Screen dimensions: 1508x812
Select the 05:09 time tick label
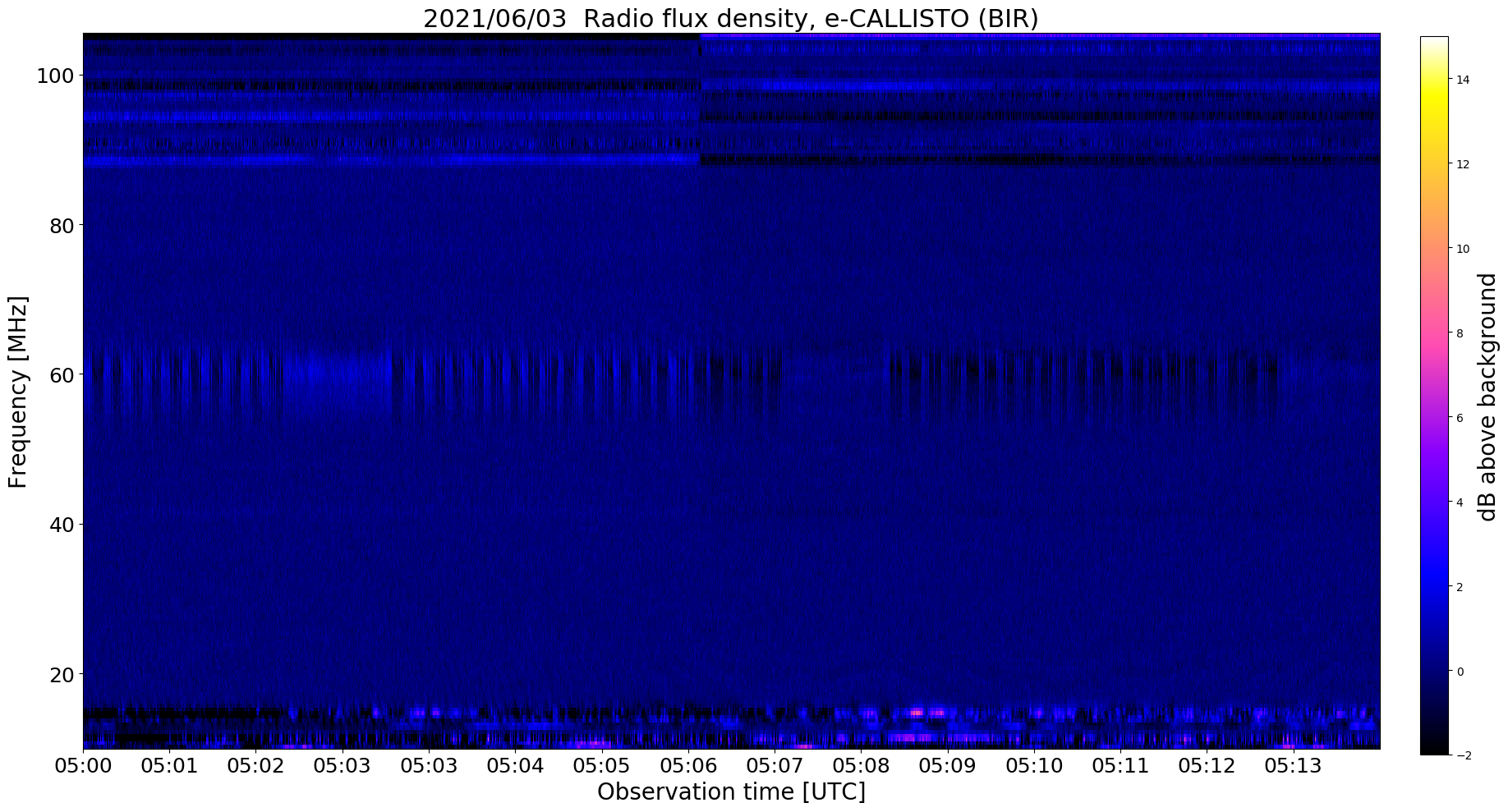pyautogui.click(x=947, y=767)
